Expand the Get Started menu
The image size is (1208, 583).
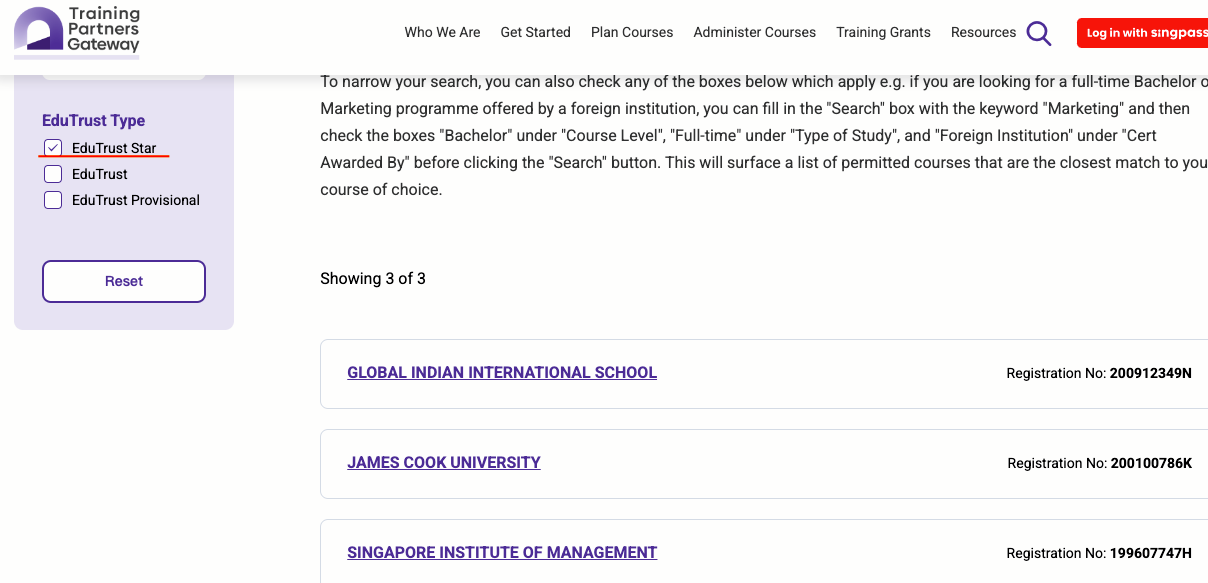[x=535, y=32]
